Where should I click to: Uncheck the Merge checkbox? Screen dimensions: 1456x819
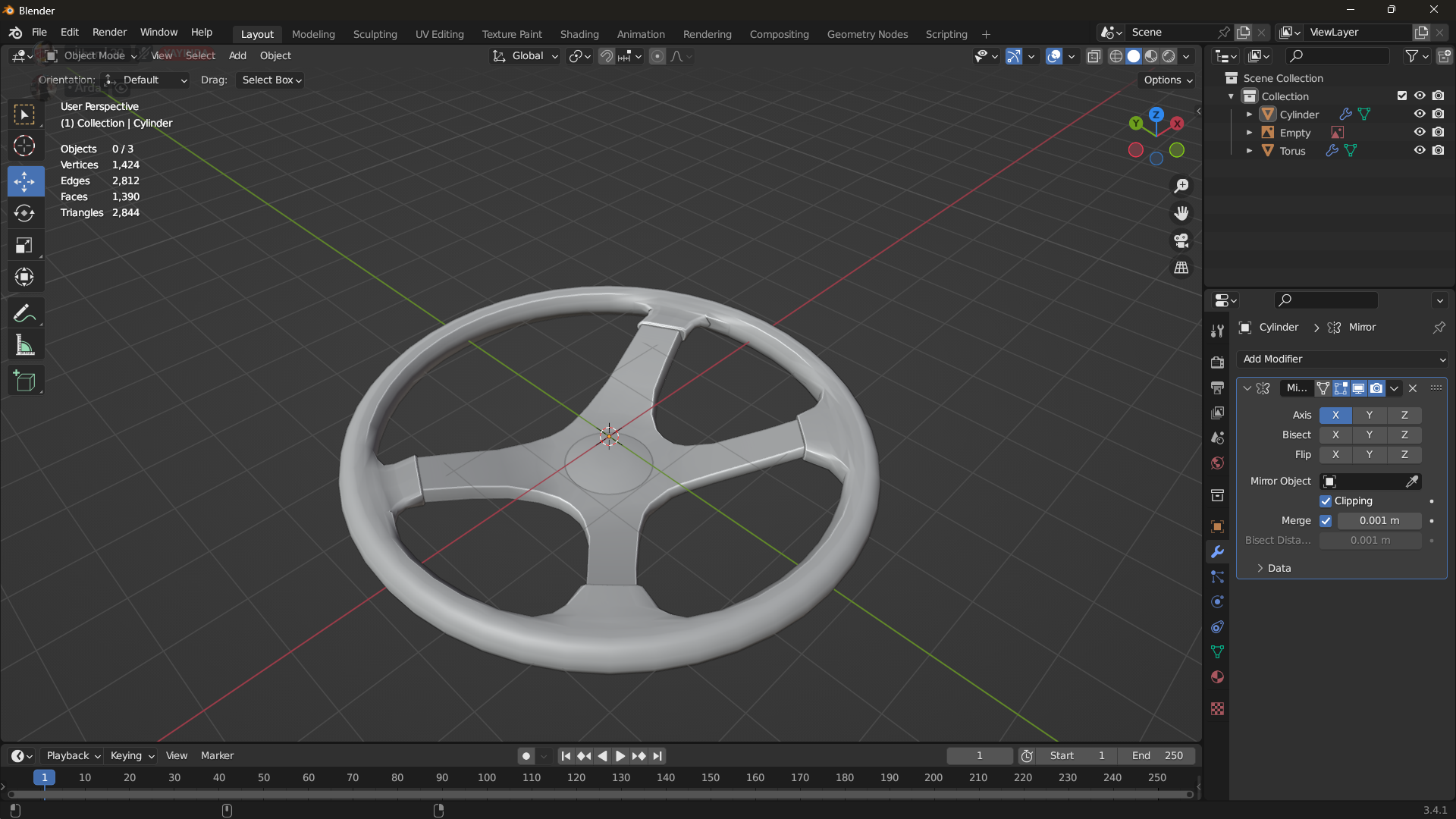(x=1326, y=521)
